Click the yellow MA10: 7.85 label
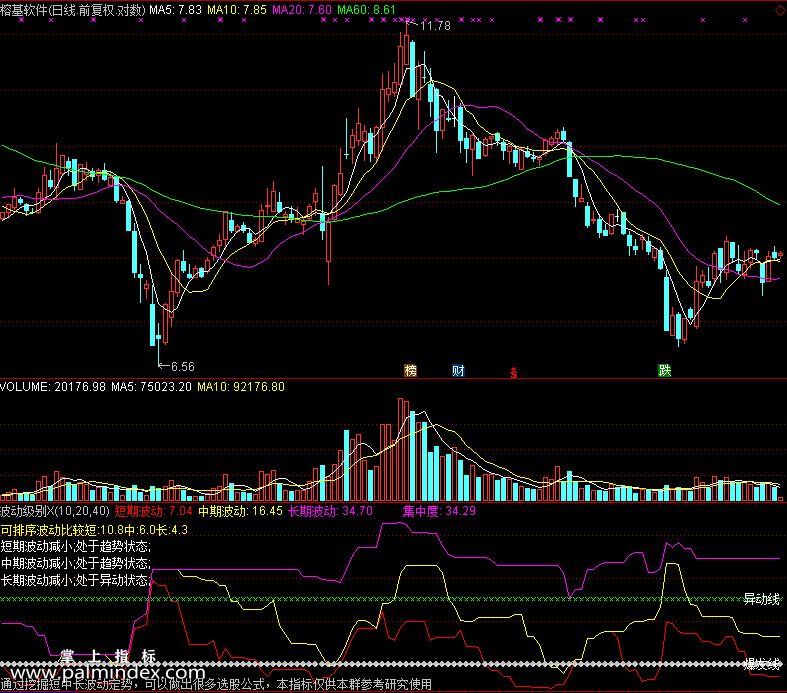The width and height of the screenshot is (787, 693). (237, 10)
